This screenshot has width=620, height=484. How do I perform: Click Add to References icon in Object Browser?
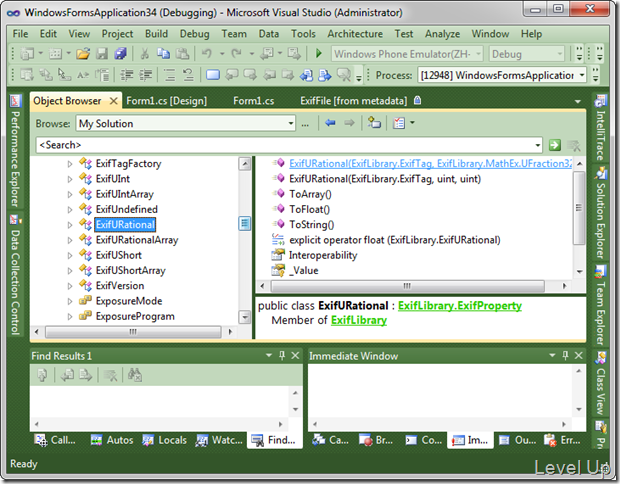[374, 123]
